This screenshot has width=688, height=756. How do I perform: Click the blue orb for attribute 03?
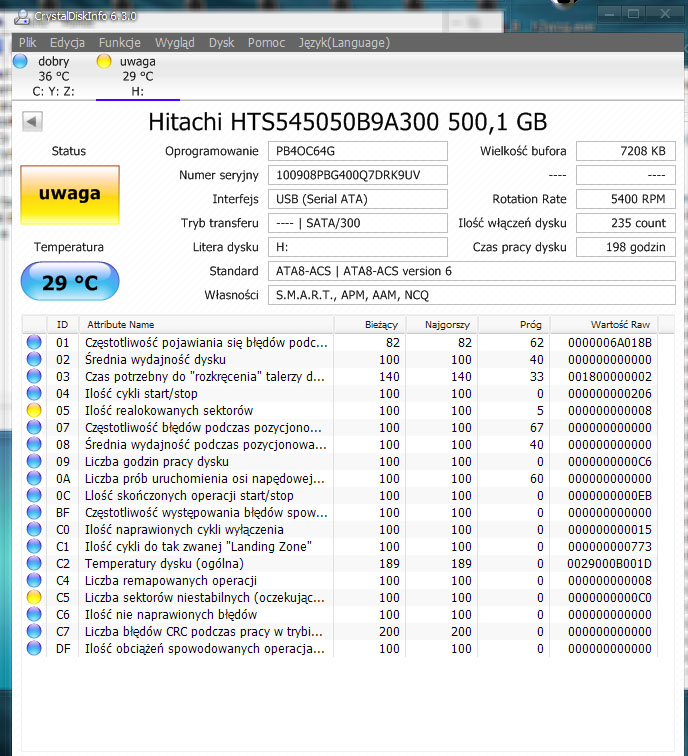click(x=34, y=376)
